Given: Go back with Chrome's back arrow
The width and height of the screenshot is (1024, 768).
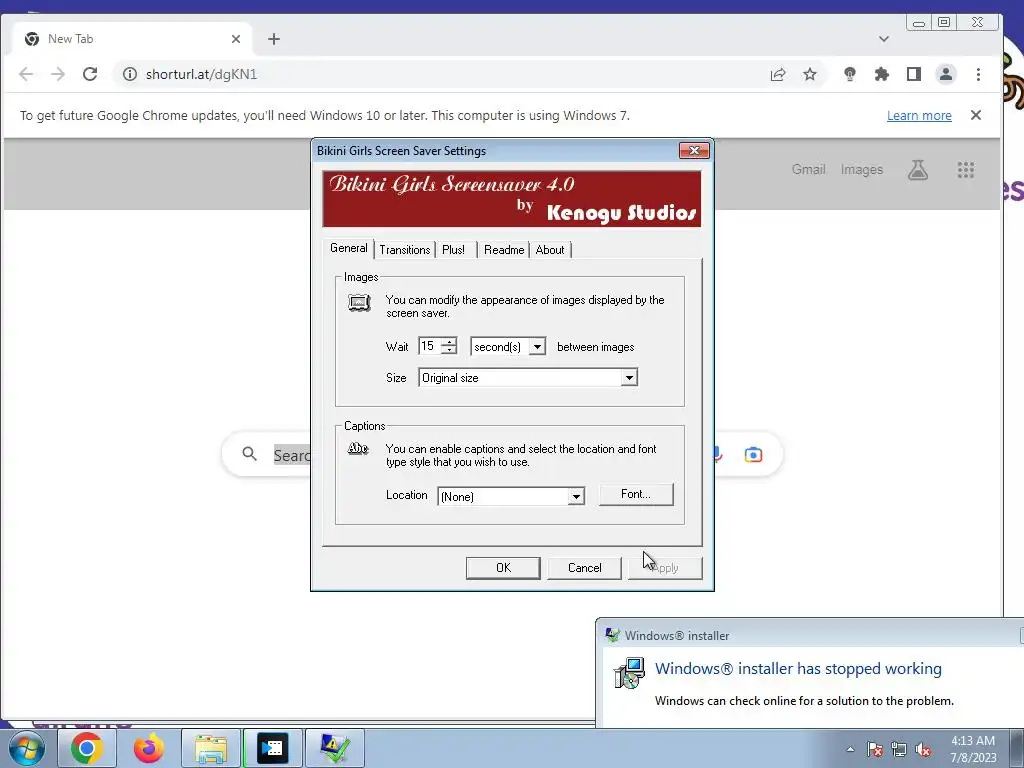Looking at the screenshot, I should (x=26, y=74).
